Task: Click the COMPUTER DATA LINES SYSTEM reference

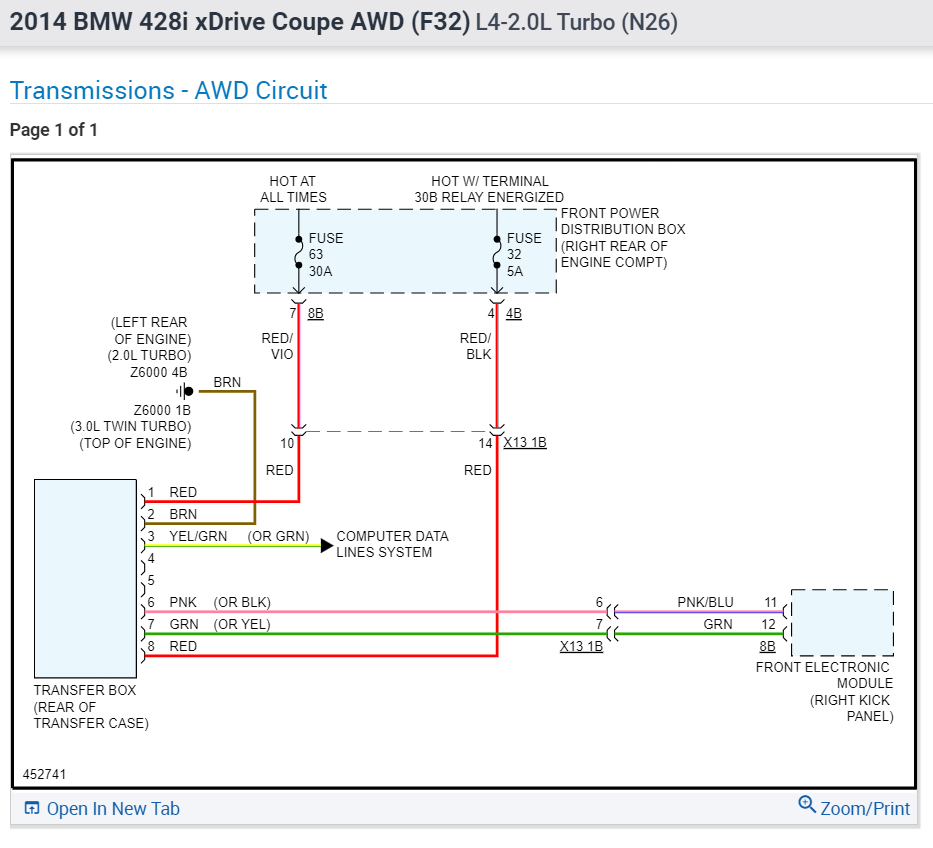Action: click(392, 545)
